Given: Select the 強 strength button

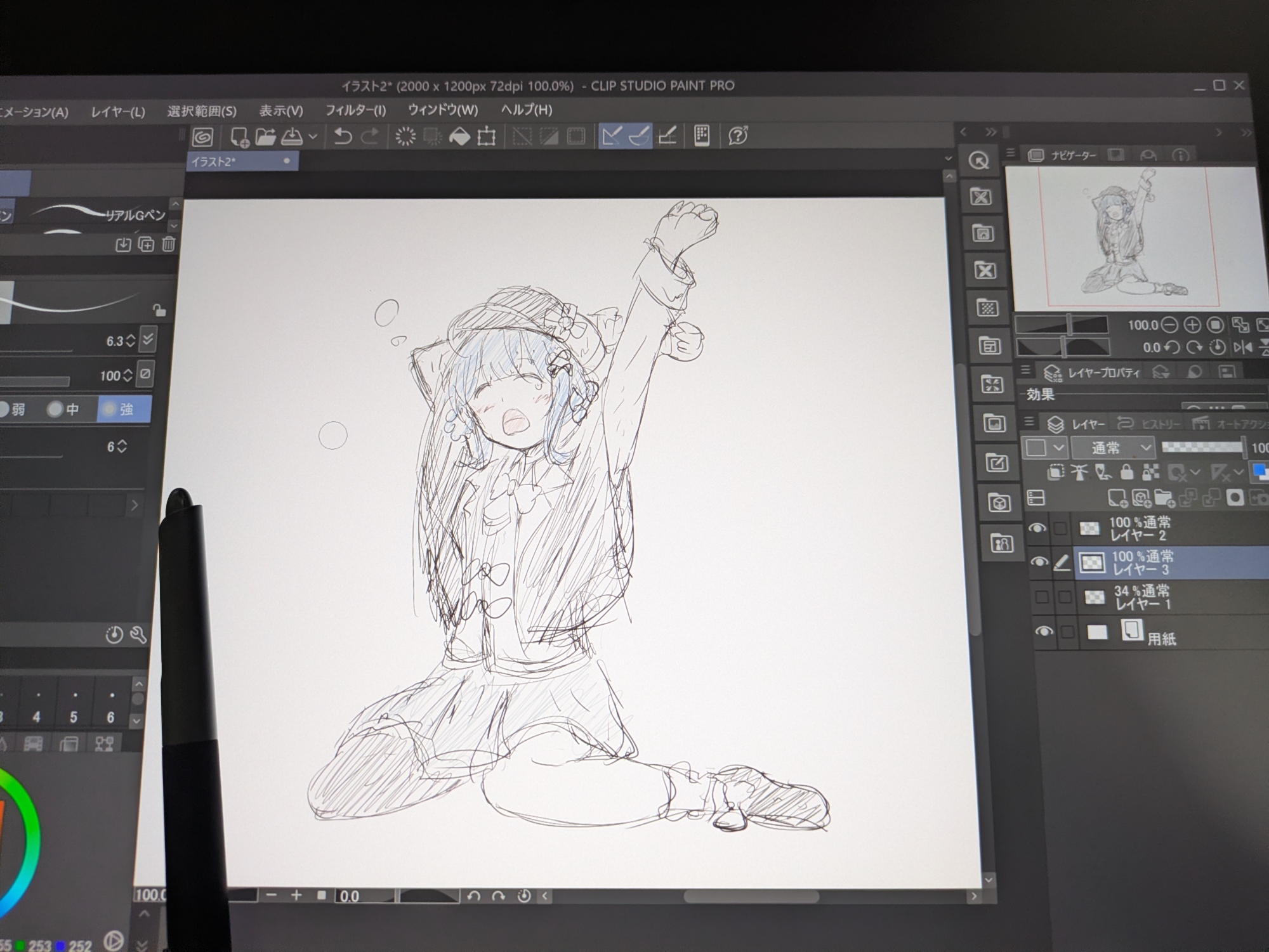Looking at the screenshot, I should 124,409.
